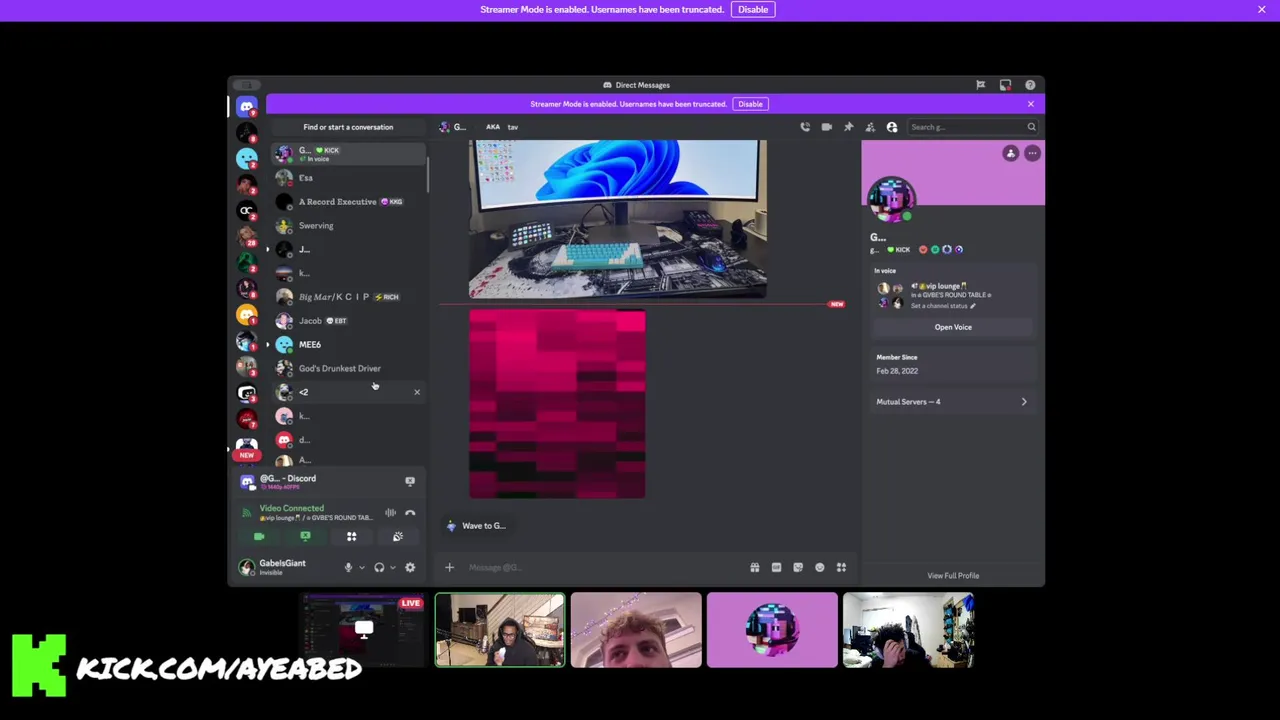Open Discord home direct messages icon
The image size is (1280, 720).
[246, 106]
